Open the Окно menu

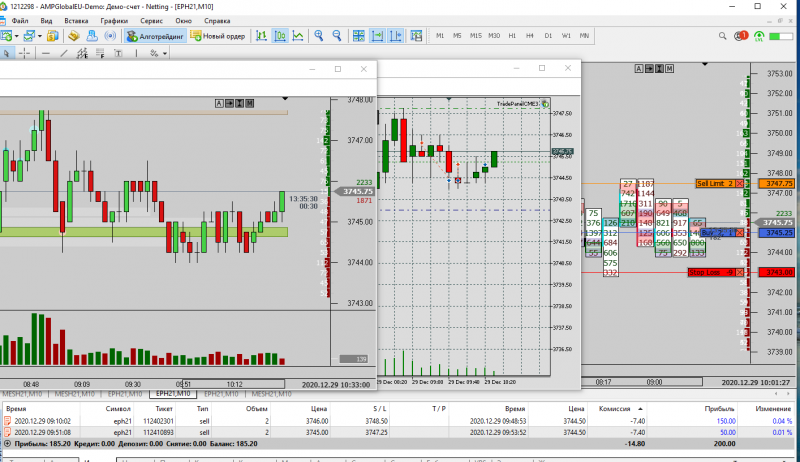(184, 21)
